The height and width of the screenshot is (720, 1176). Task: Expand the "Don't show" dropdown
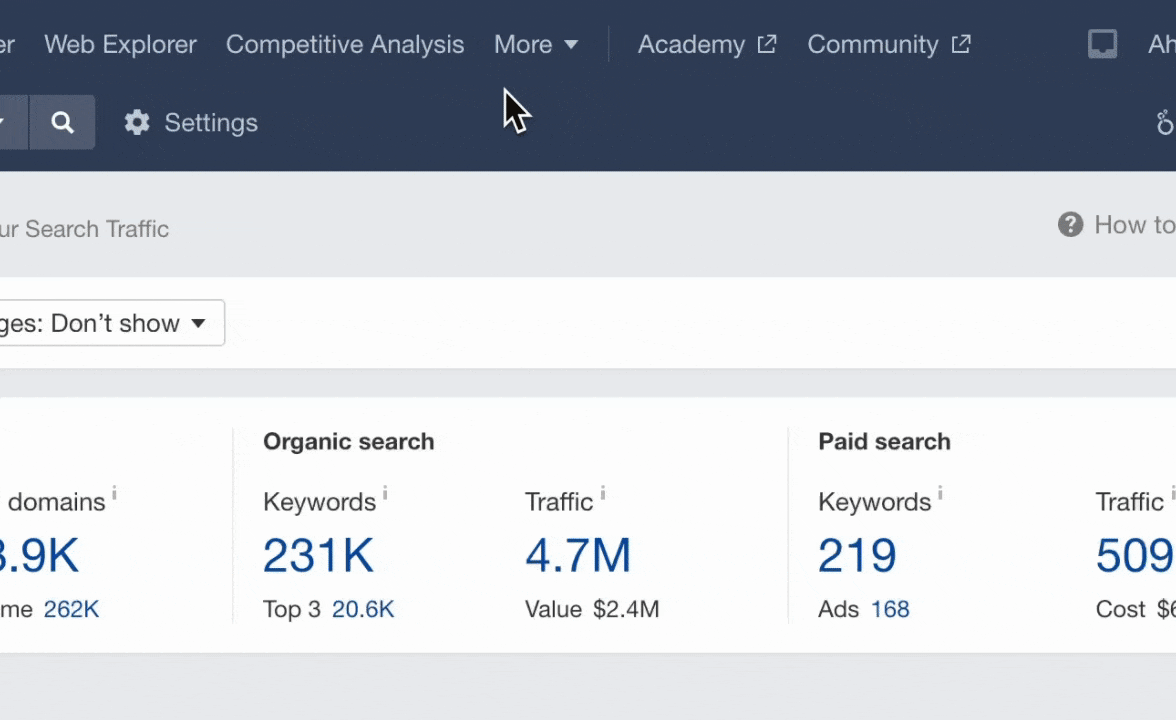pyautogui.click(x=110, y=323)
